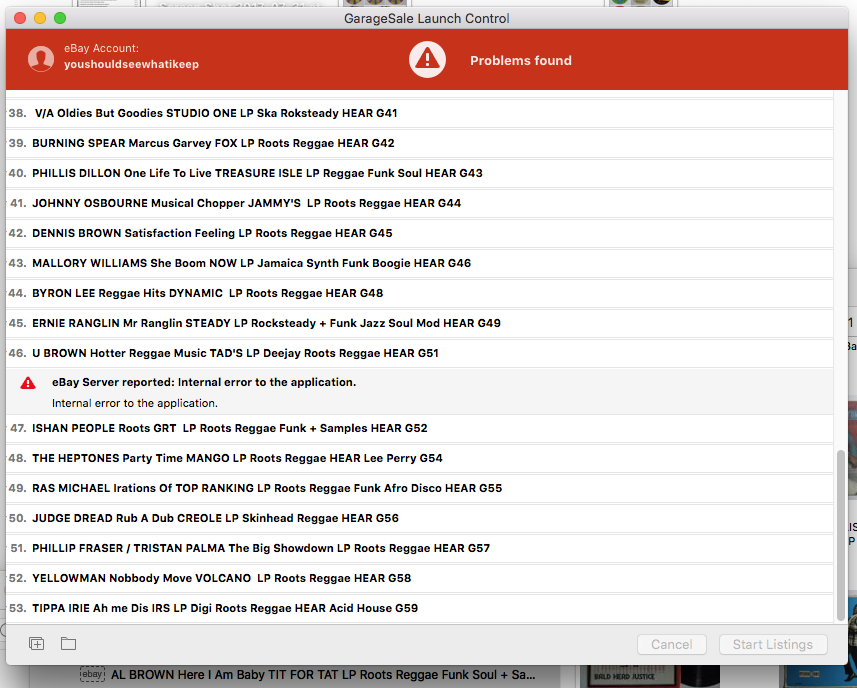Click the listing scrollbar thumb
Image resolution: width=857 pixels, height=688 pixels.
pyautogui.click(x=841, y=536)
